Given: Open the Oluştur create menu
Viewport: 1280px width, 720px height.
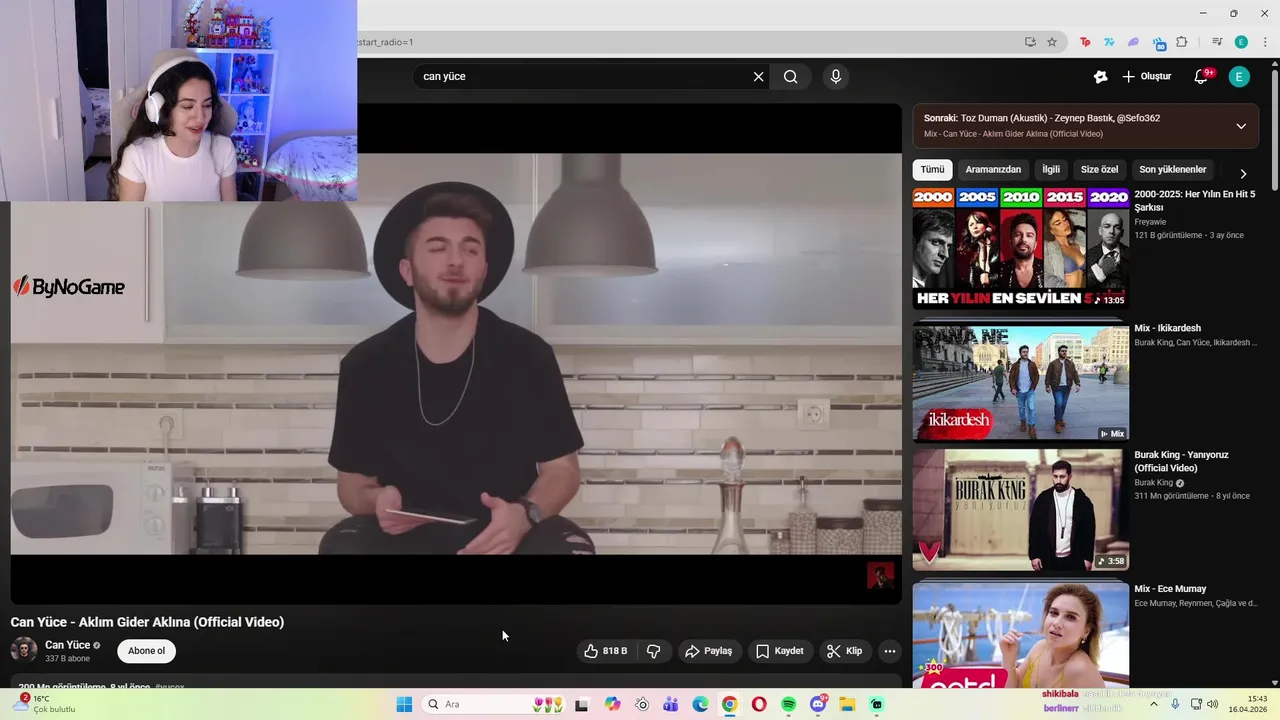Looking at the screenshot, I should point(1146,76).
